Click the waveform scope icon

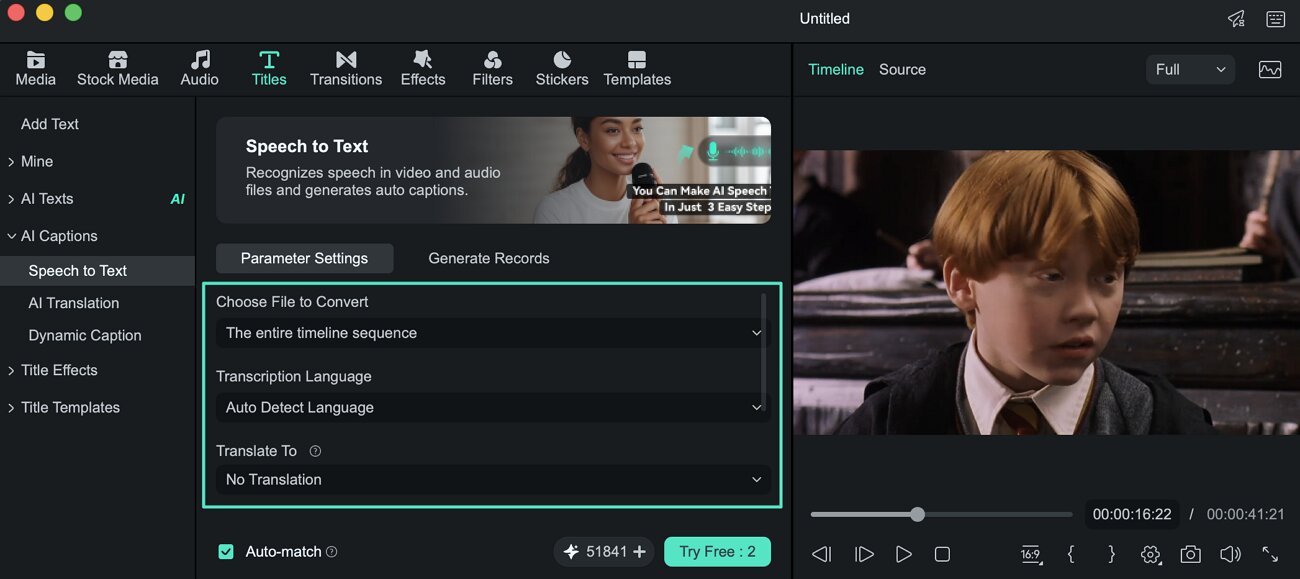pos(1270,69)
